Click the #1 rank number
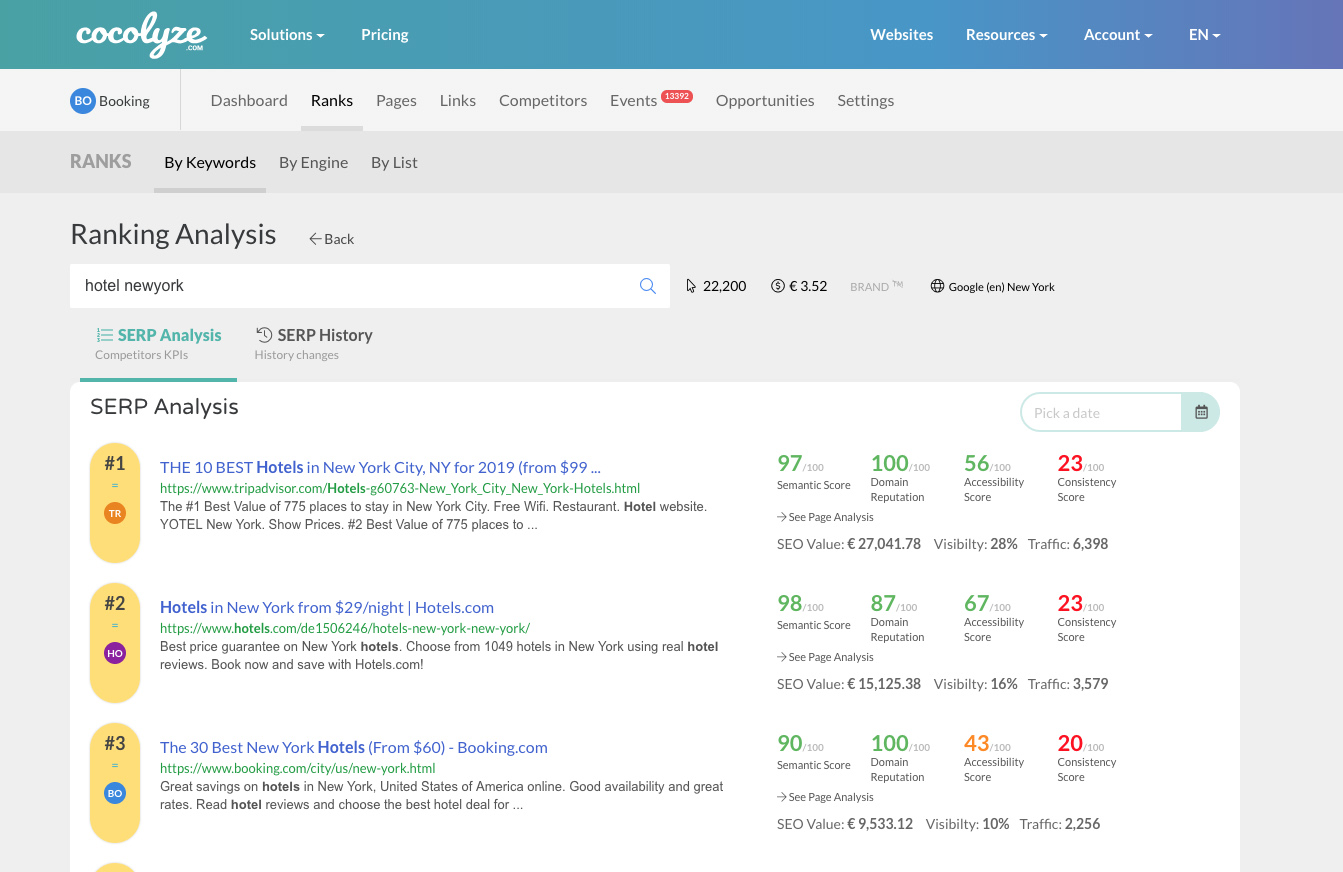Viewport: 1343px width, 872px height. click(x=115, y=463)
